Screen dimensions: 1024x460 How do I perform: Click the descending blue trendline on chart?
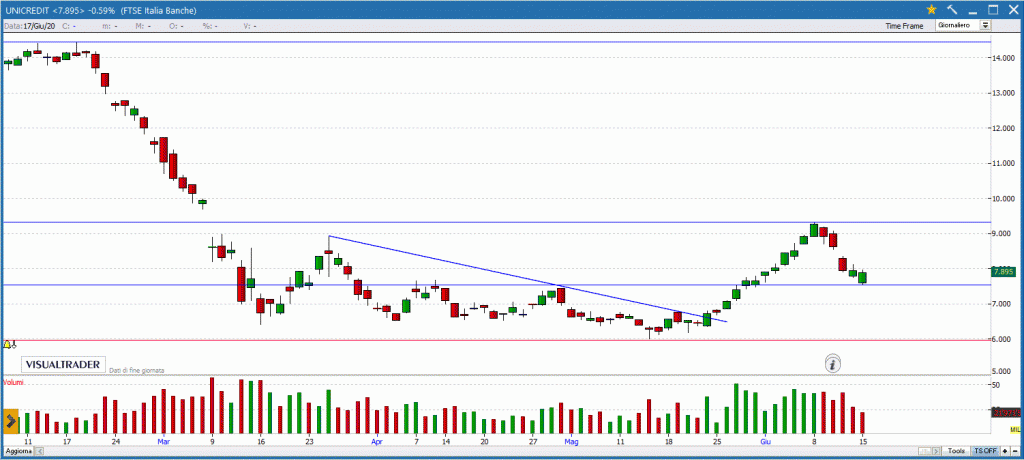click(x=527, y=278)
